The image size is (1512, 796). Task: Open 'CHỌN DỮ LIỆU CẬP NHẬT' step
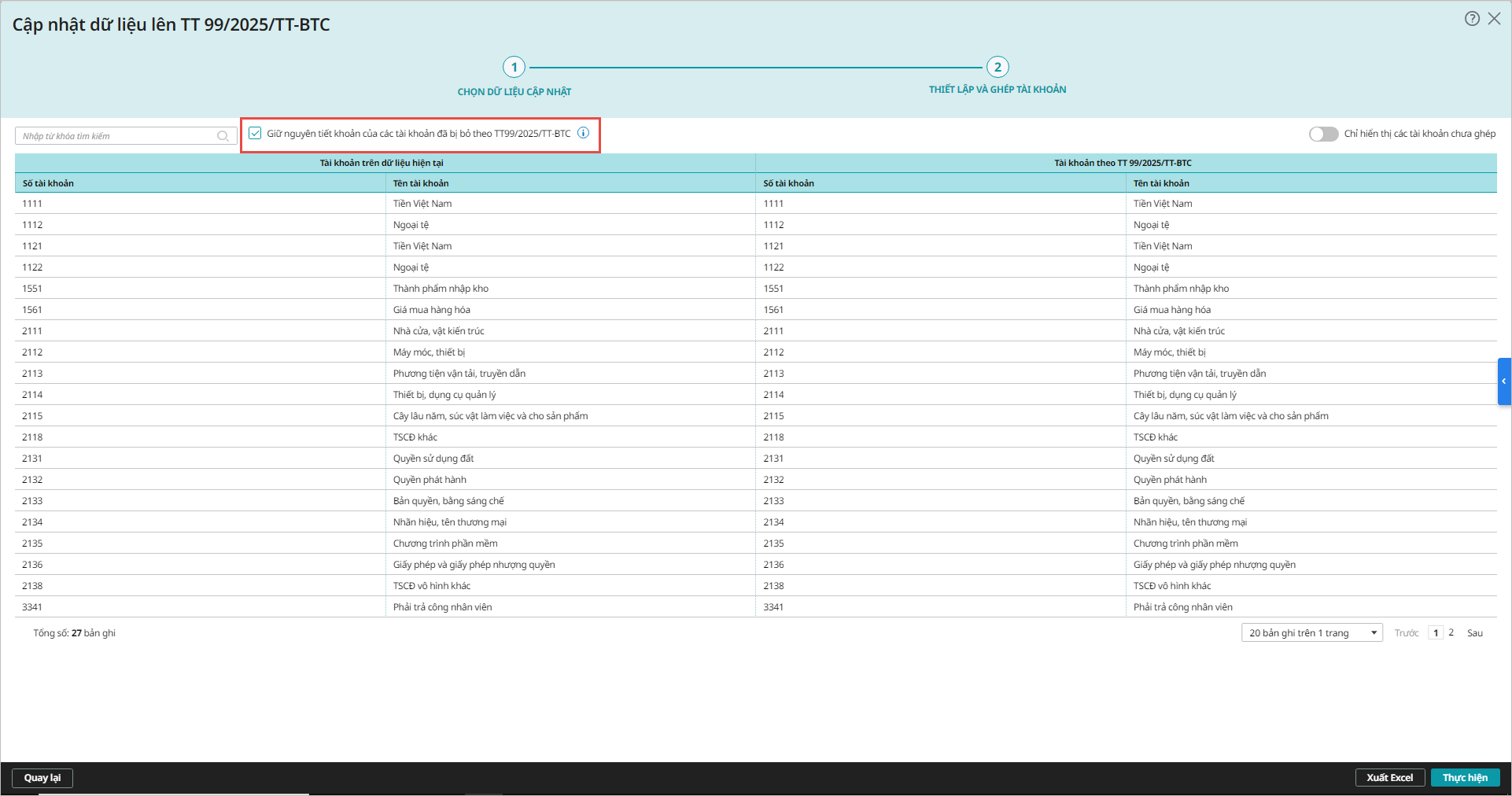(514, 92)
